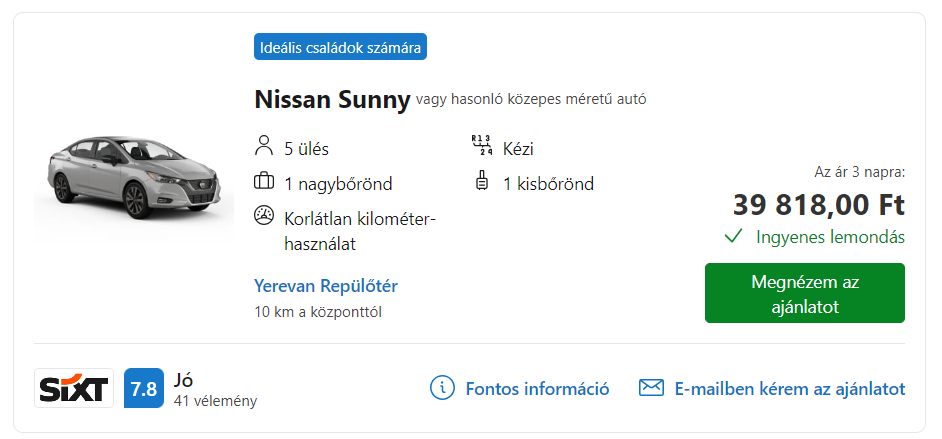Click the info circle icon

[442, 388]
